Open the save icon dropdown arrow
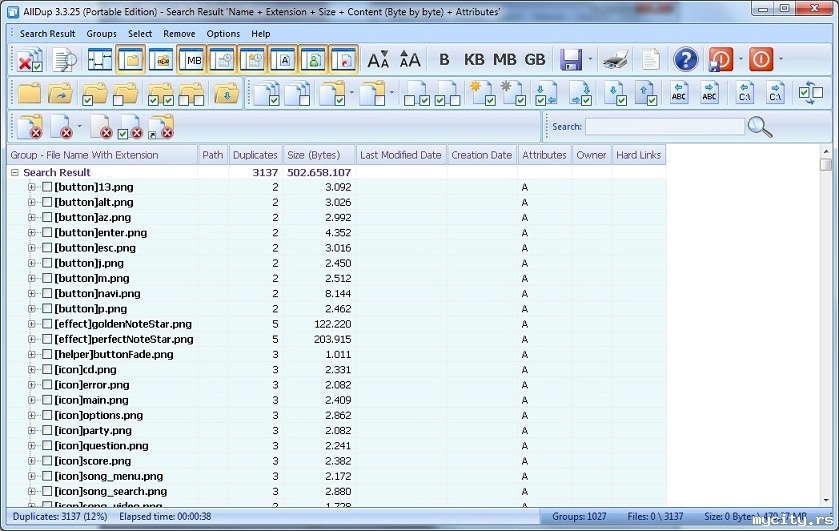 590,59
